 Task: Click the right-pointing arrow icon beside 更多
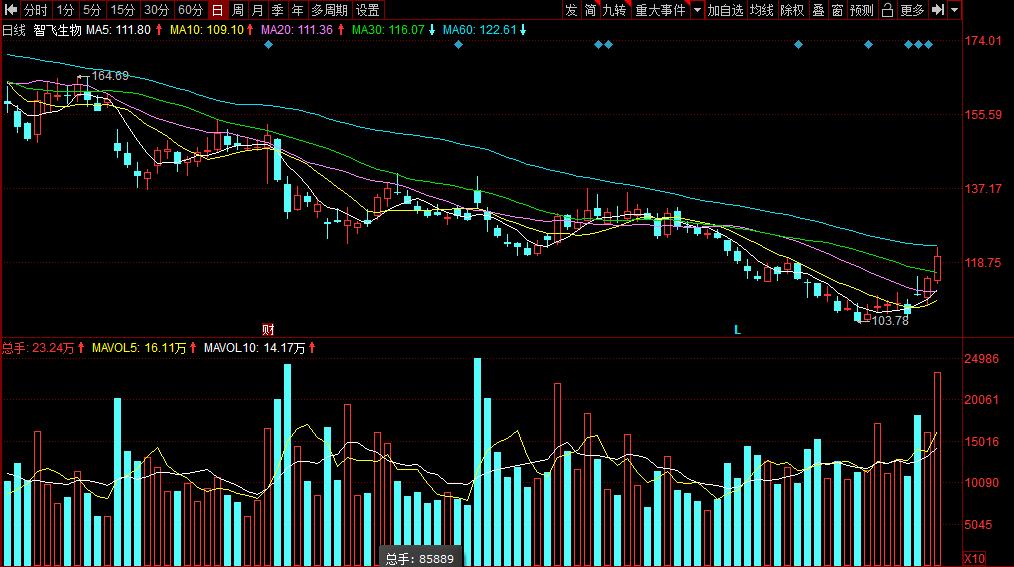coord(937,10)
